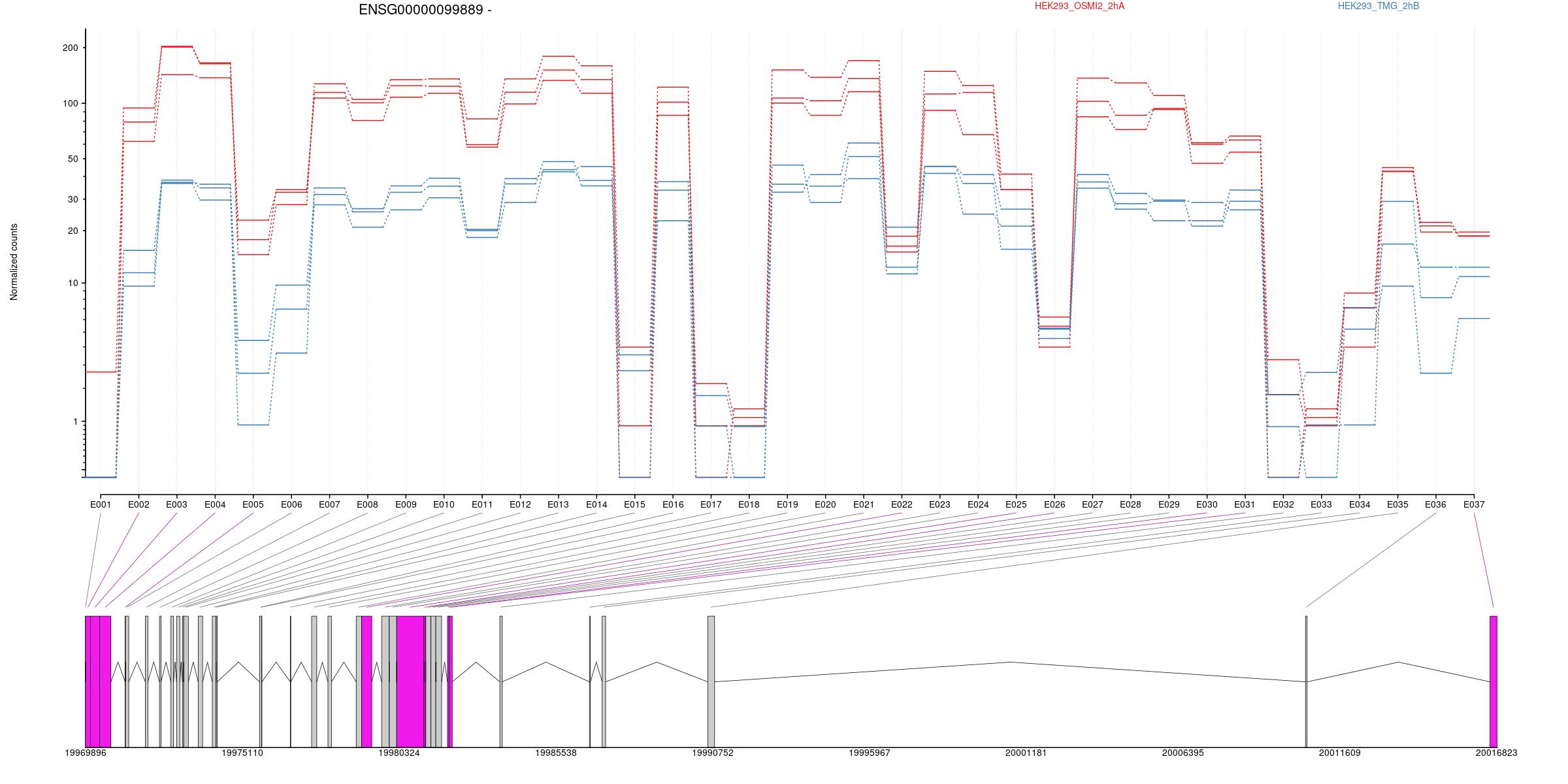Viewport: 1568px width, 784px height.
Task: Click exon label E005
Action: (253, 504)
